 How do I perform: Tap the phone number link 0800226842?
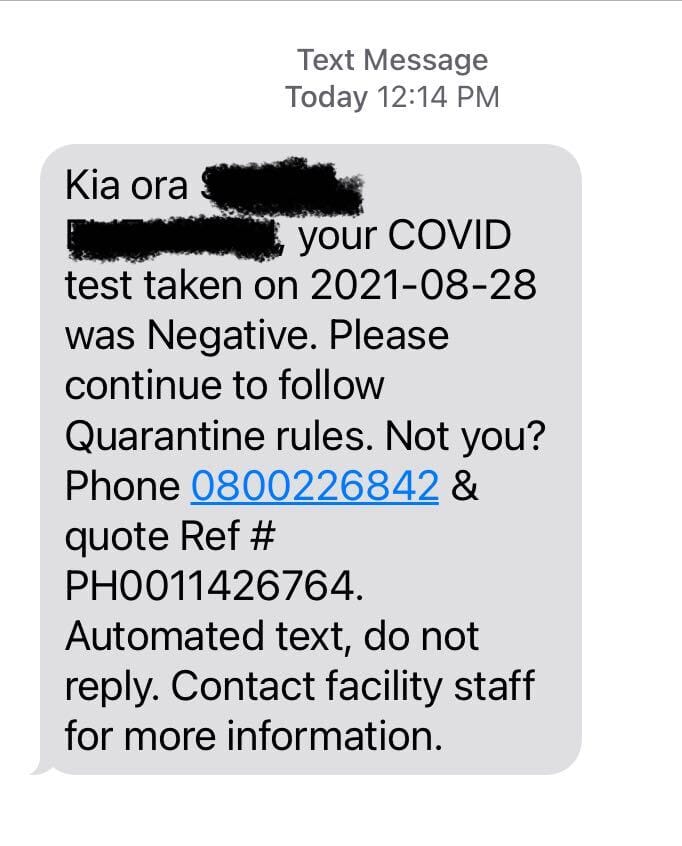[x=315, y=486]
